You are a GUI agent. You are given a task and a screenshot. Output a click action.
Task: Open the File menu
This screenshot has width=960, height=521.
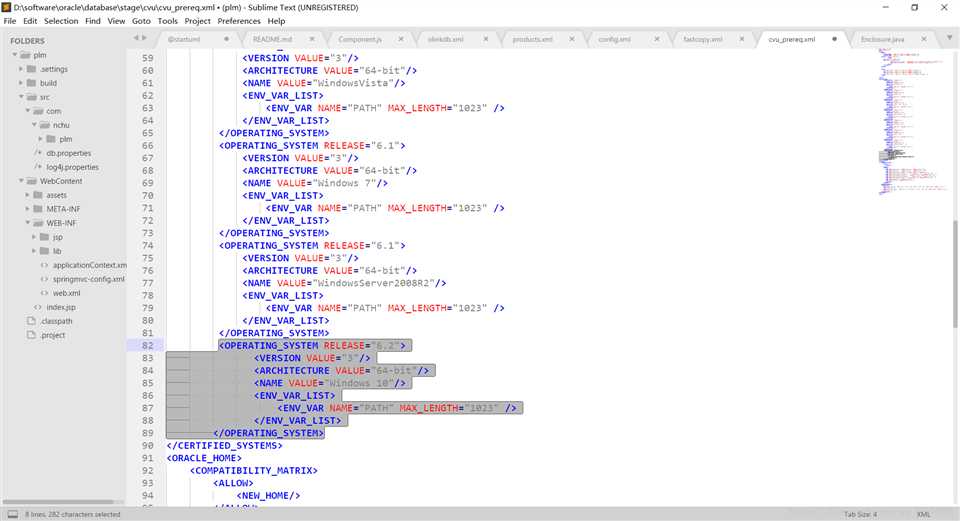10,21
